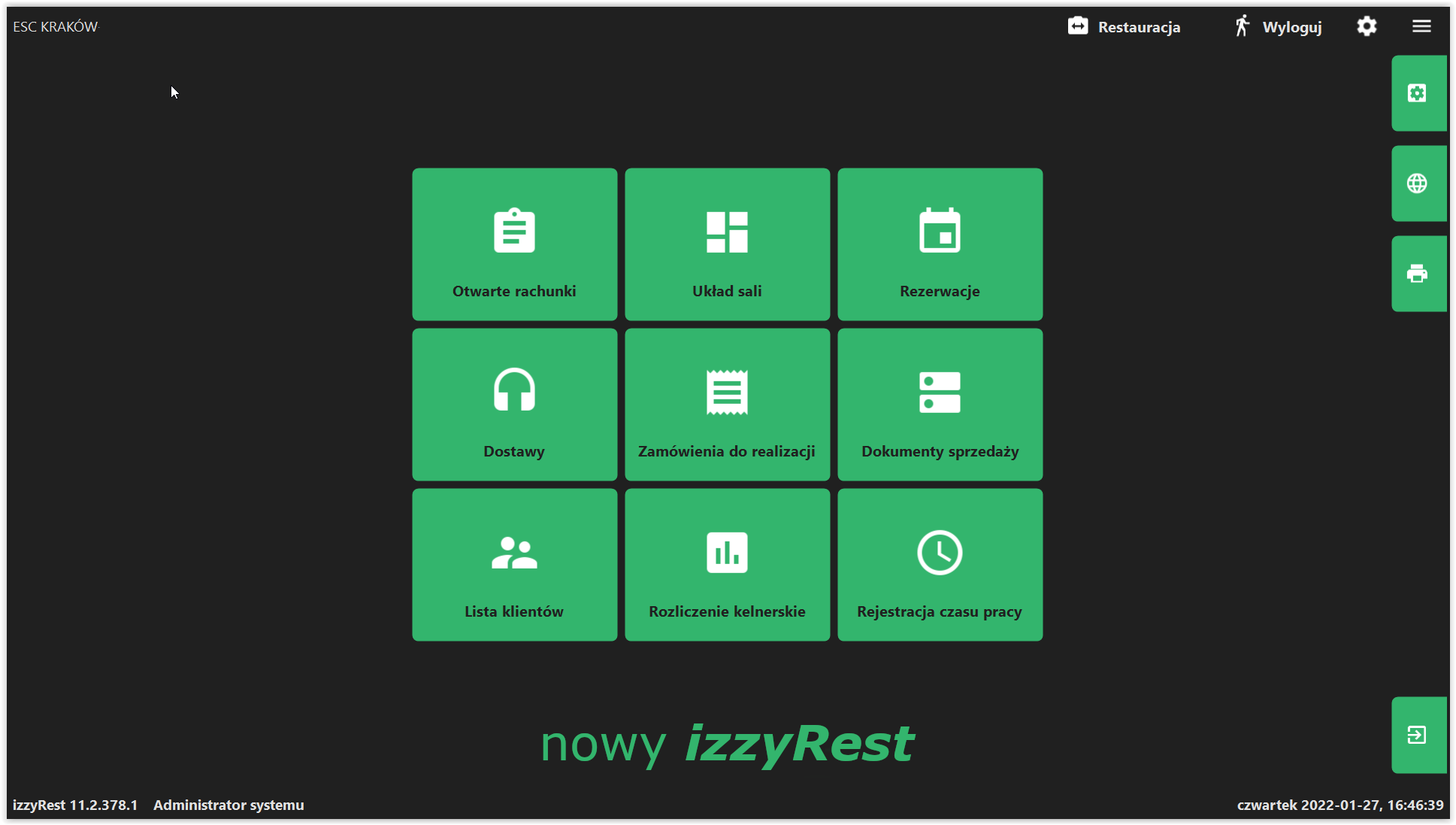Open Zamówienia do realizacji tile
1456x825 pixels.
coord(727,405)
